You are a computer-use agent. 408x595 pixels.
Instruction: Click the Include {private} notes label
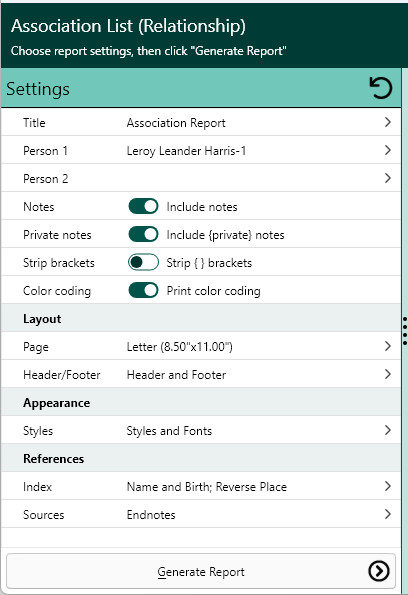(225, 235)
